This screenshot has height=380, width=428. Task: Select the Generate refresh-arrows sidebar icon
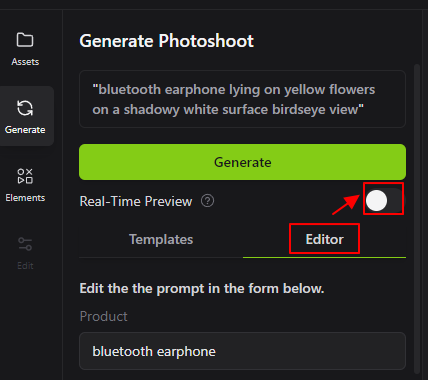coord(25,108)
